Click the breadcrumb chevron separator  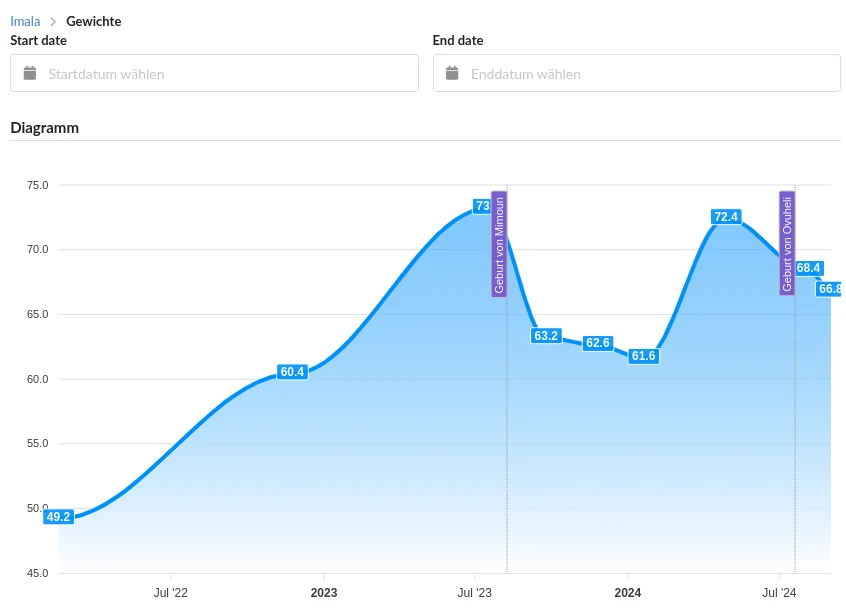53,21
